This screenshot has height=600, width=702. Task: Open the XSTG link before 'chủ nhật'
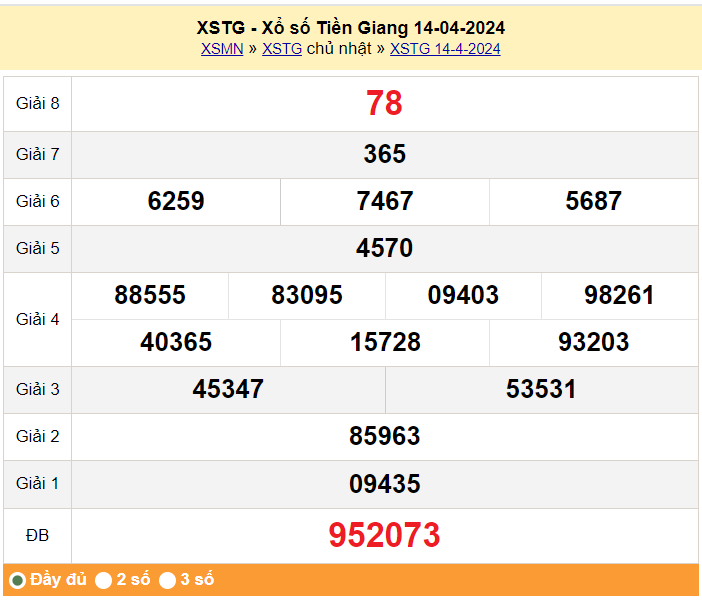pos(282,48)
